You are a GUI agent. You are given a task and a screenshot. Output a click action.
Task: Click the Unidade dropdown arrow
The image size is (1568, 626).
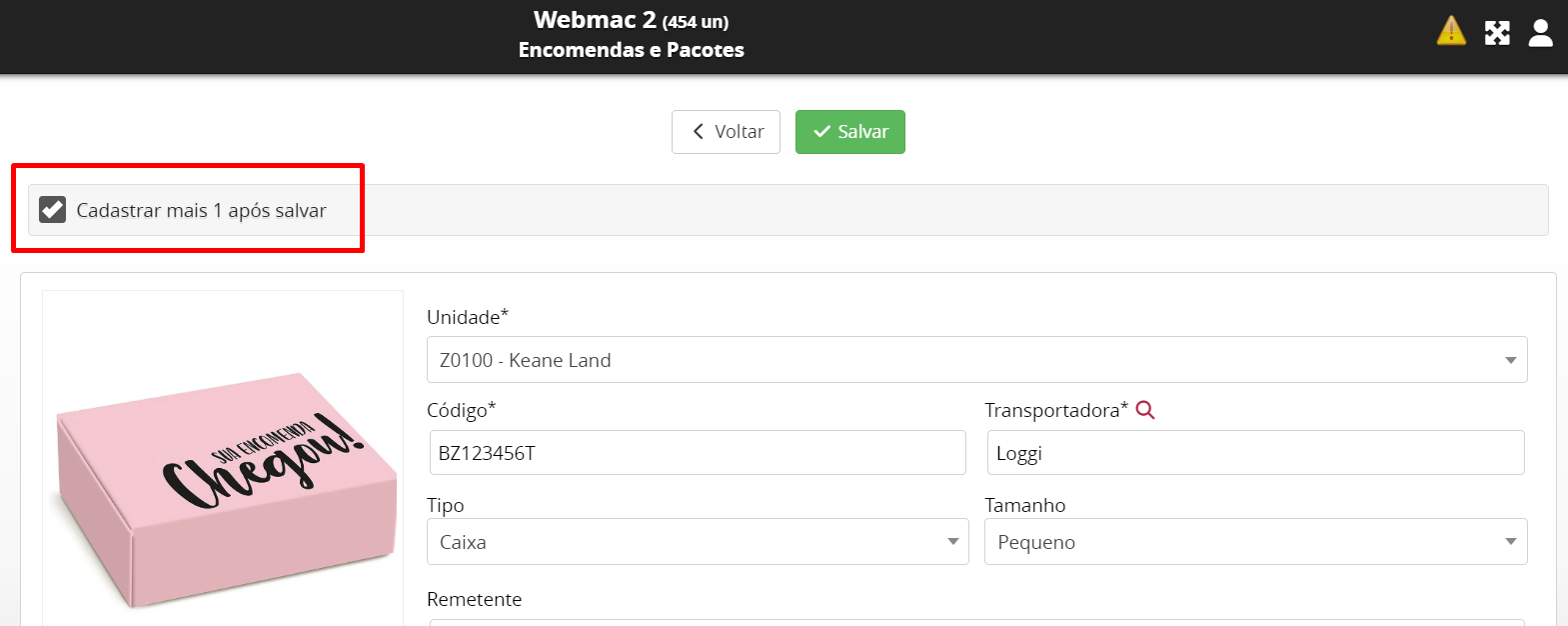[x=1510, y=360]
